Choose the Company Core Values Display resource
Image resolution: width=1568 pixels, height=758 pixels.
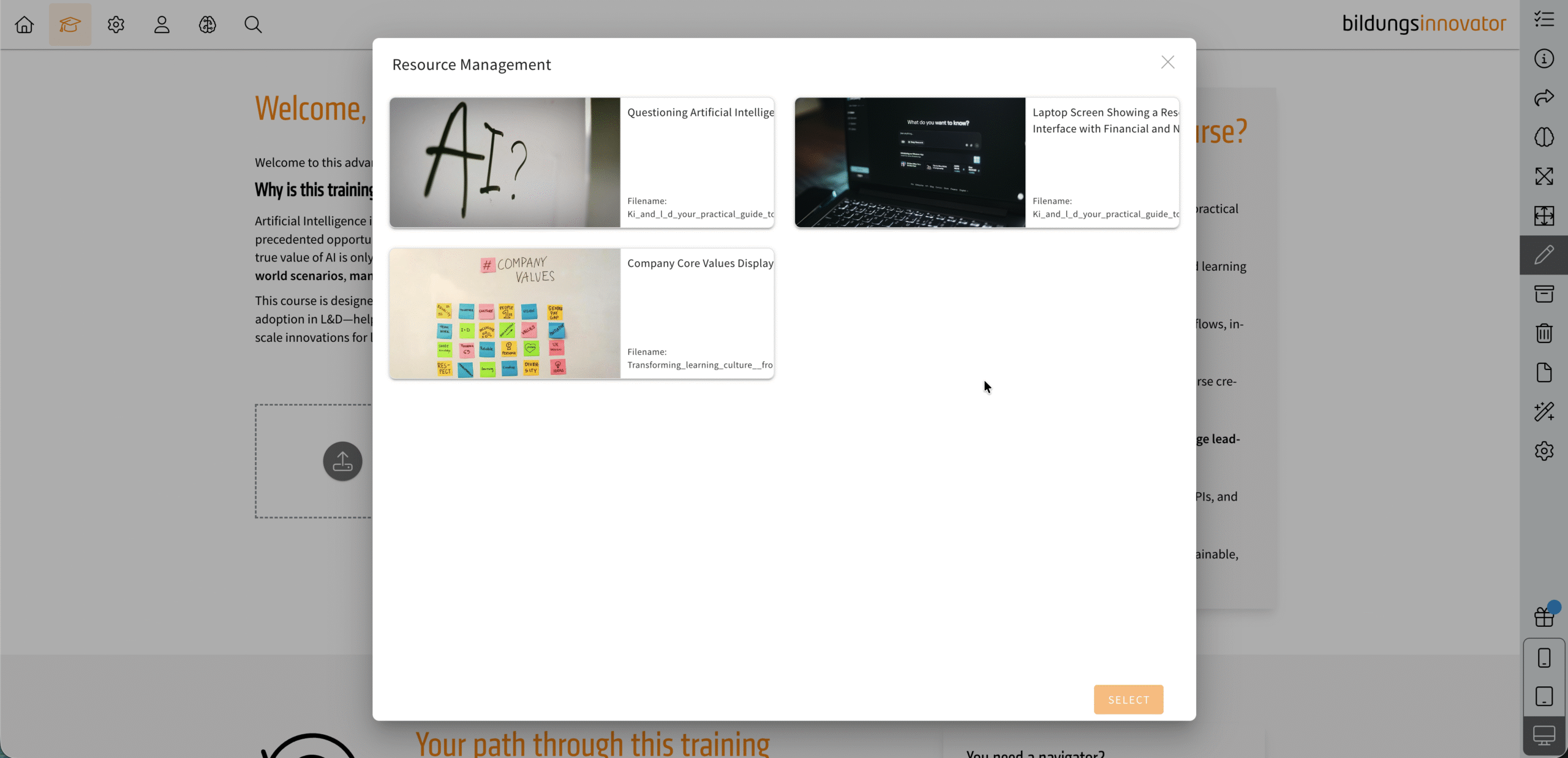pos(581,314)
